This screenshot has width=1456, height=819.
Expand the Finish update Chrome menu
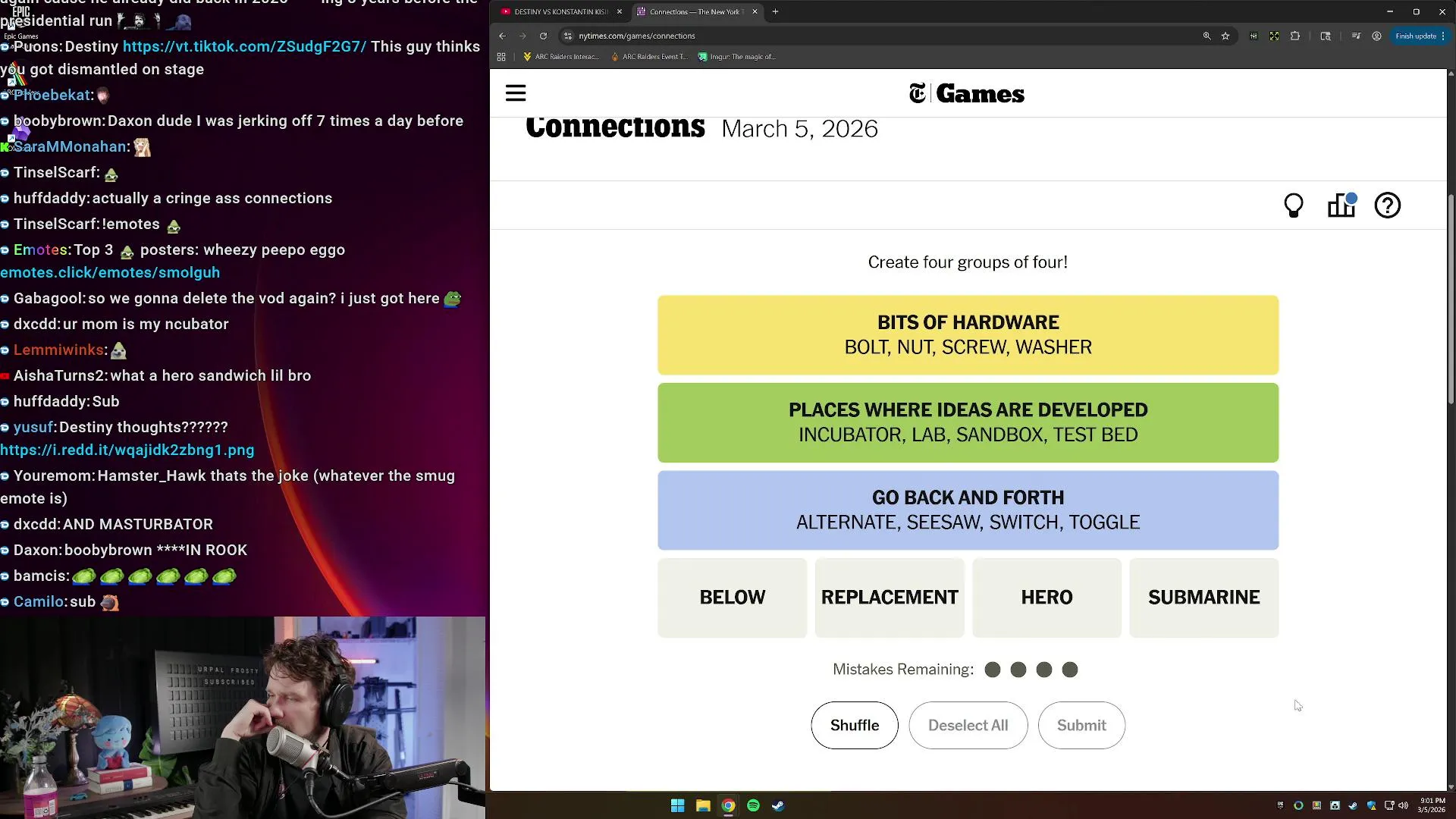coord(1420,36)
